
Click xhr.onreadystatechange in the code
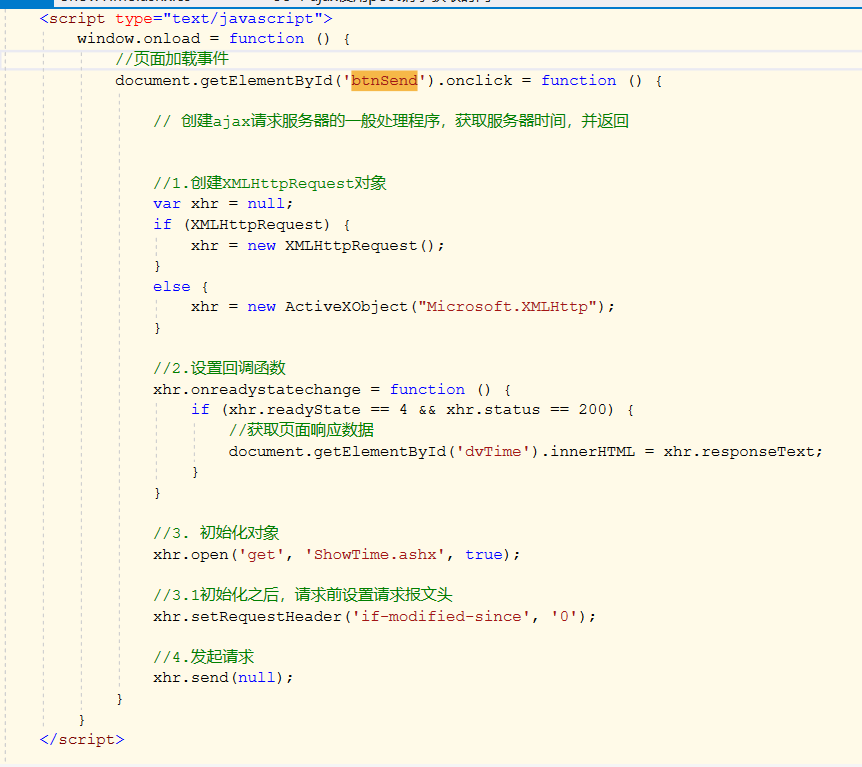point(257,390)
